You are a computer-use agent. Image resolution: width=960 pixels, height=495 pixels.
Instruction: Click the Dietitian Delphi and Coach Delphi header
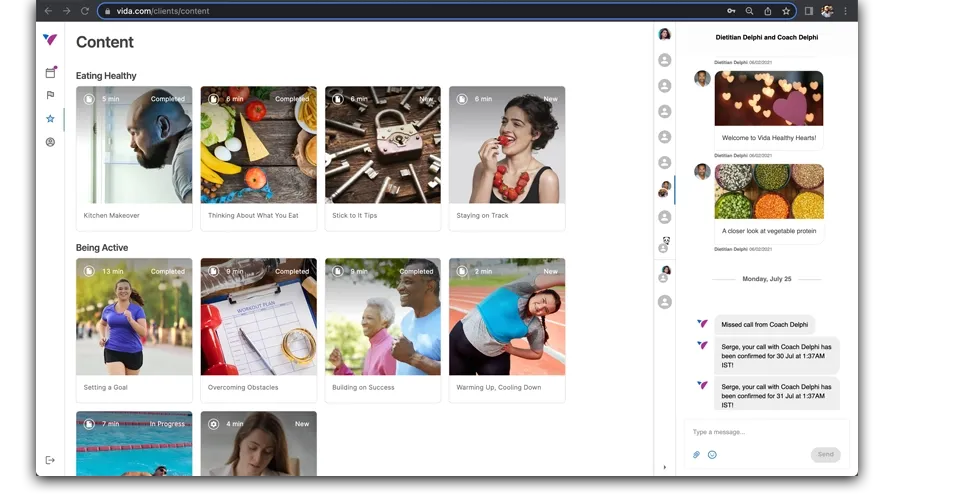point(767,37)
